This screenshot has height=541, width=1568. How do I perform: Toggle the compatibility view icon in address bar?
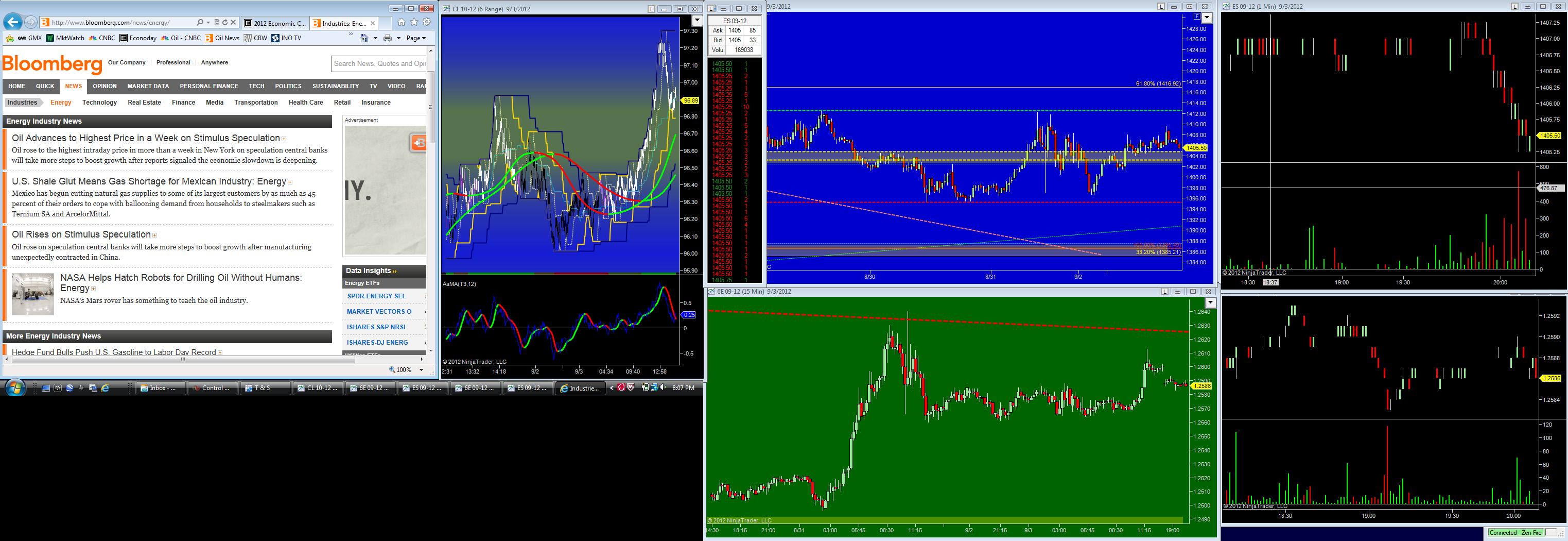(x=217, y=23)
